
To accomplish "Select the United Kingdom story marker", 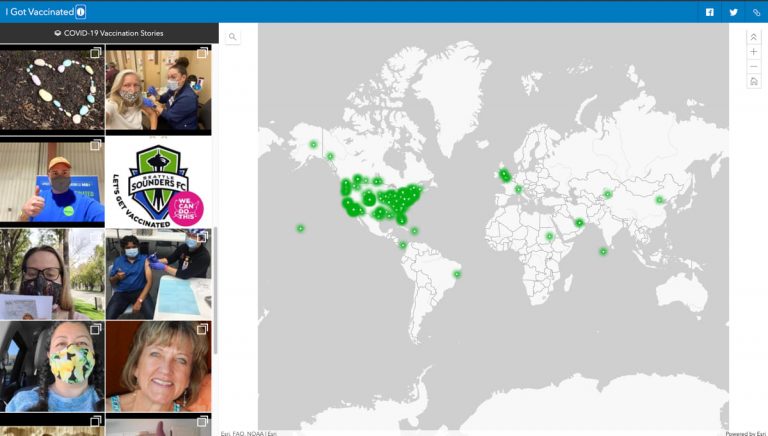I will coord(504,175).
